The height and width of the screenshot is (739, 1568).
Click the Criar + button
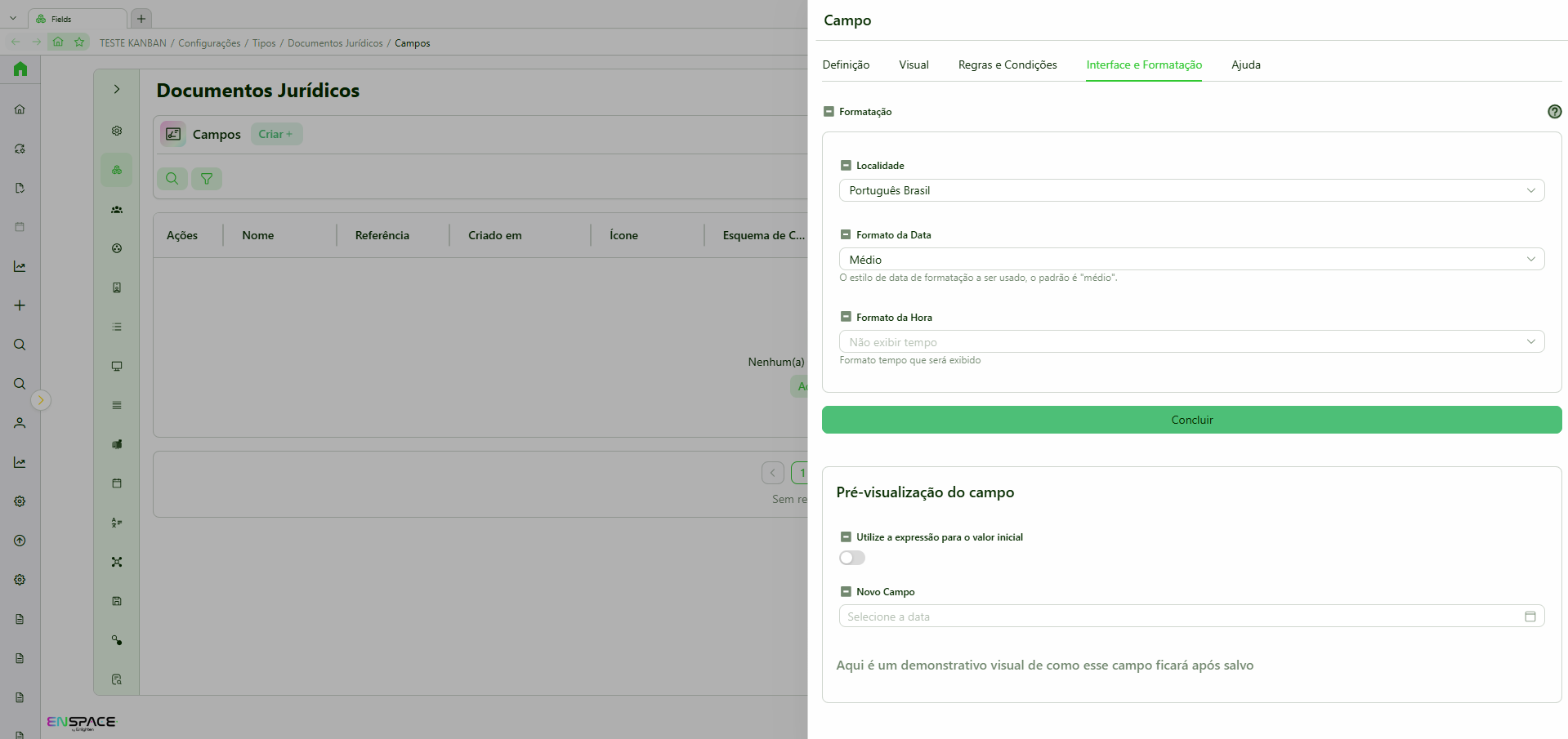click(276, 134)
